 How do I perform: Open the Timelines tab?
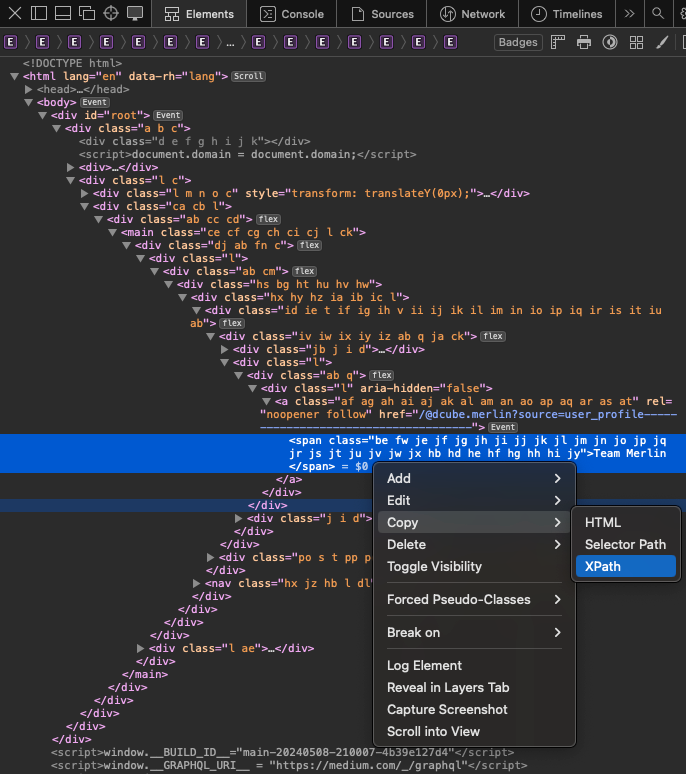point(567,14)
